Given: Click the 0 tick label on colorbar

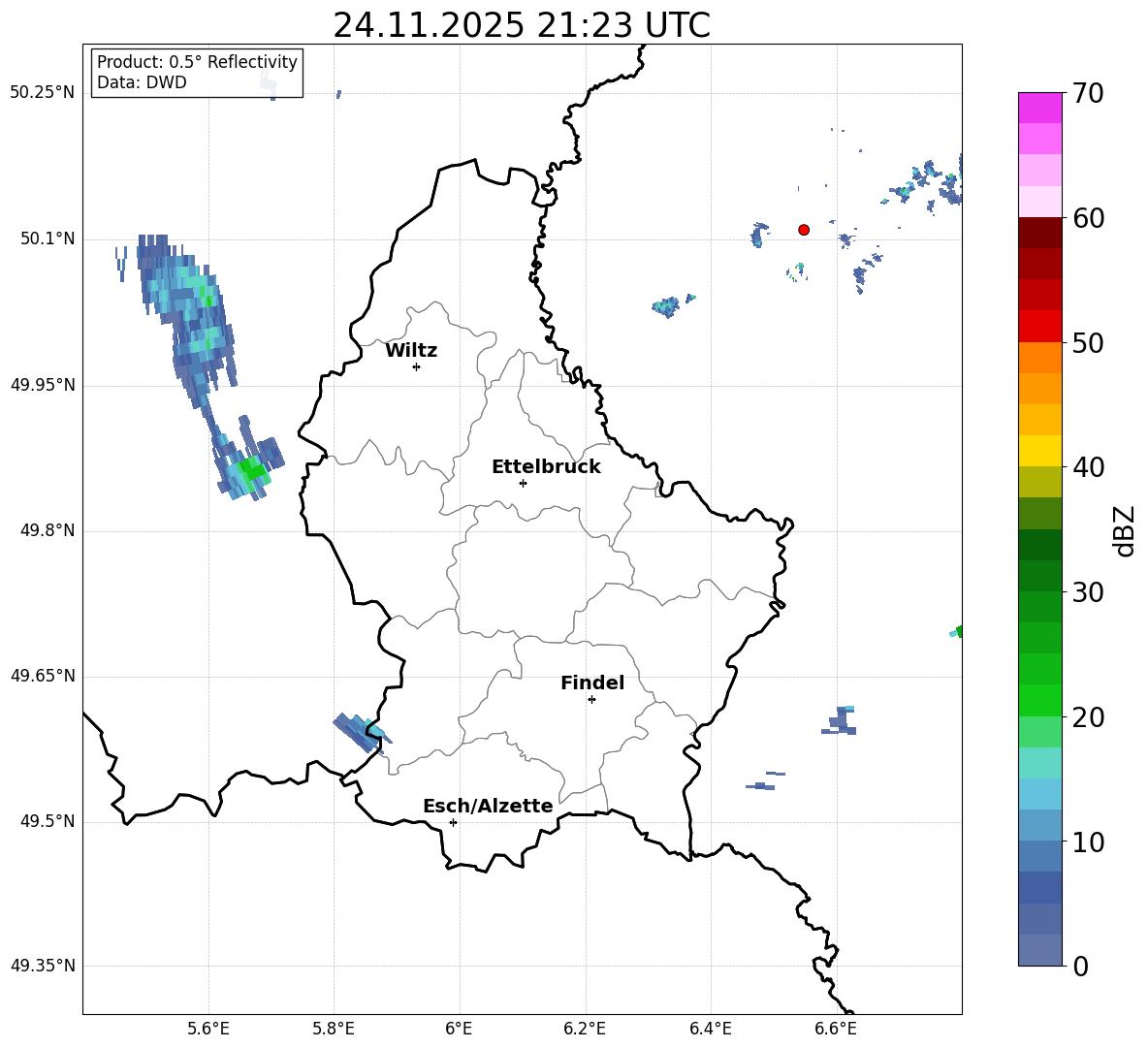Looking at the screenshot, I should pos(1080,967).
